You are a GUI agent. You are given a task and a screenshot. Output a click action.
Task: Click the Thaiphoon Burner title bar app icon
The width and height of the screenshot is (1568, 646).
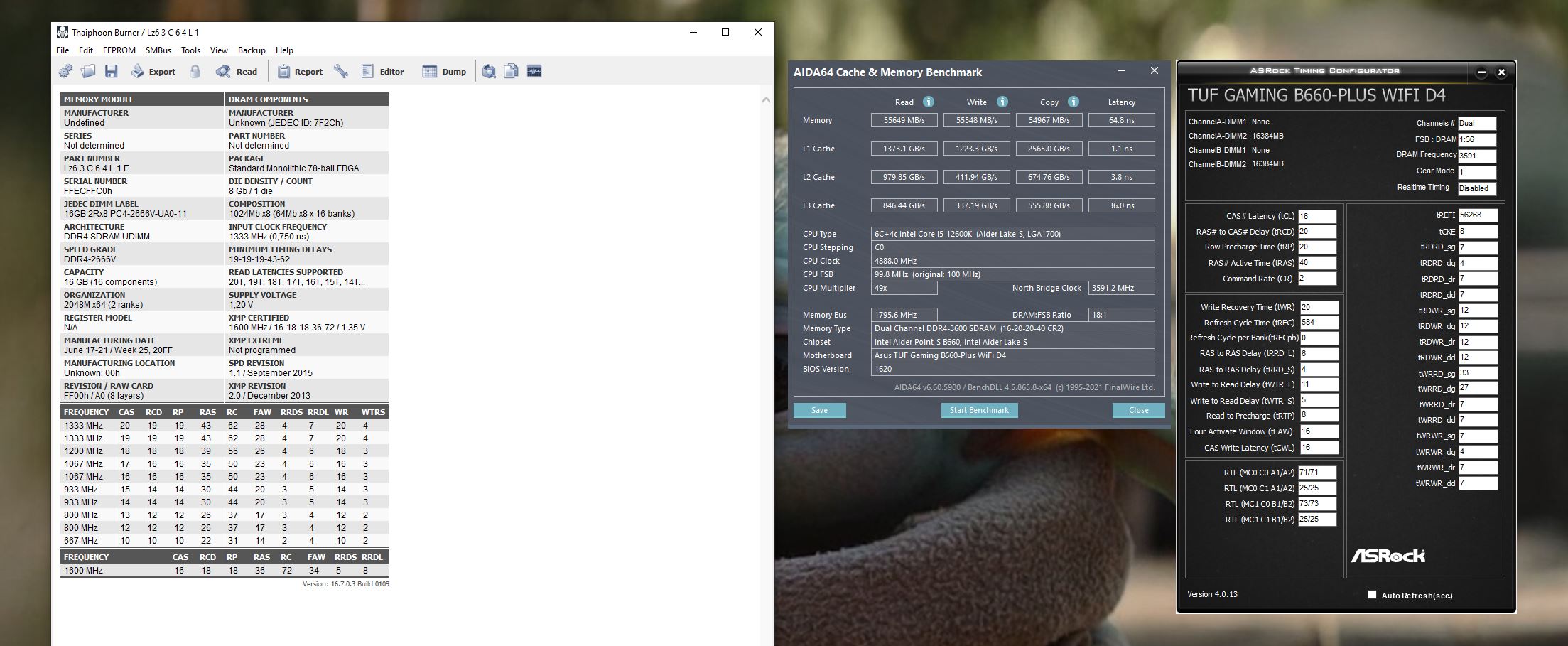pos(63,32)
